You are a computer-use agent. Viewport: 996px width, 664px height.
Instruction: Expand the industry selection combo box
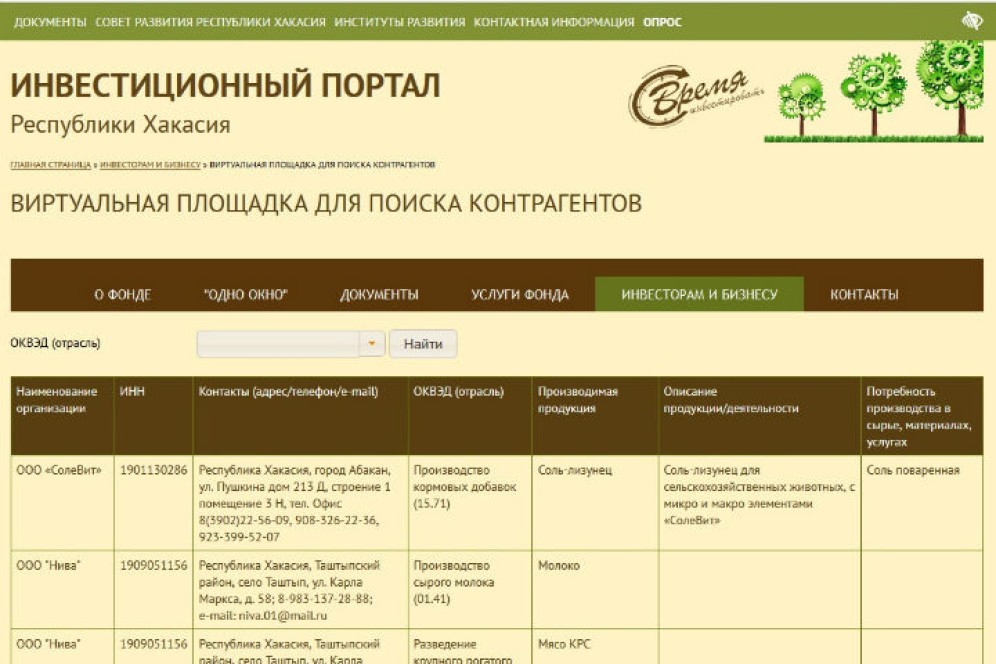tap(290, 343)
